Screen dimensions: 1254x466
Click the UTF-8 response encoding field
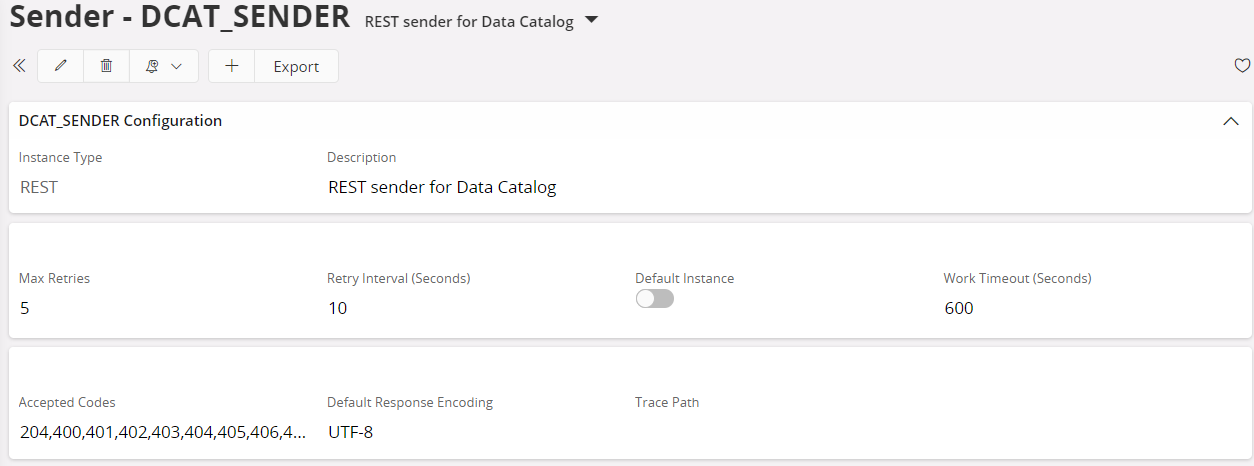pos(351,432)
